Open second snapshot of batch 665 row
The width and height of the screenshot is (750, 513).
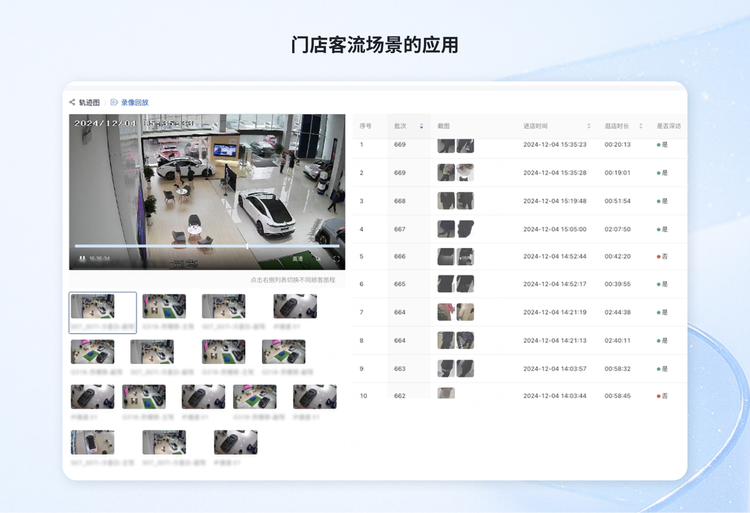tap(465, 284)
